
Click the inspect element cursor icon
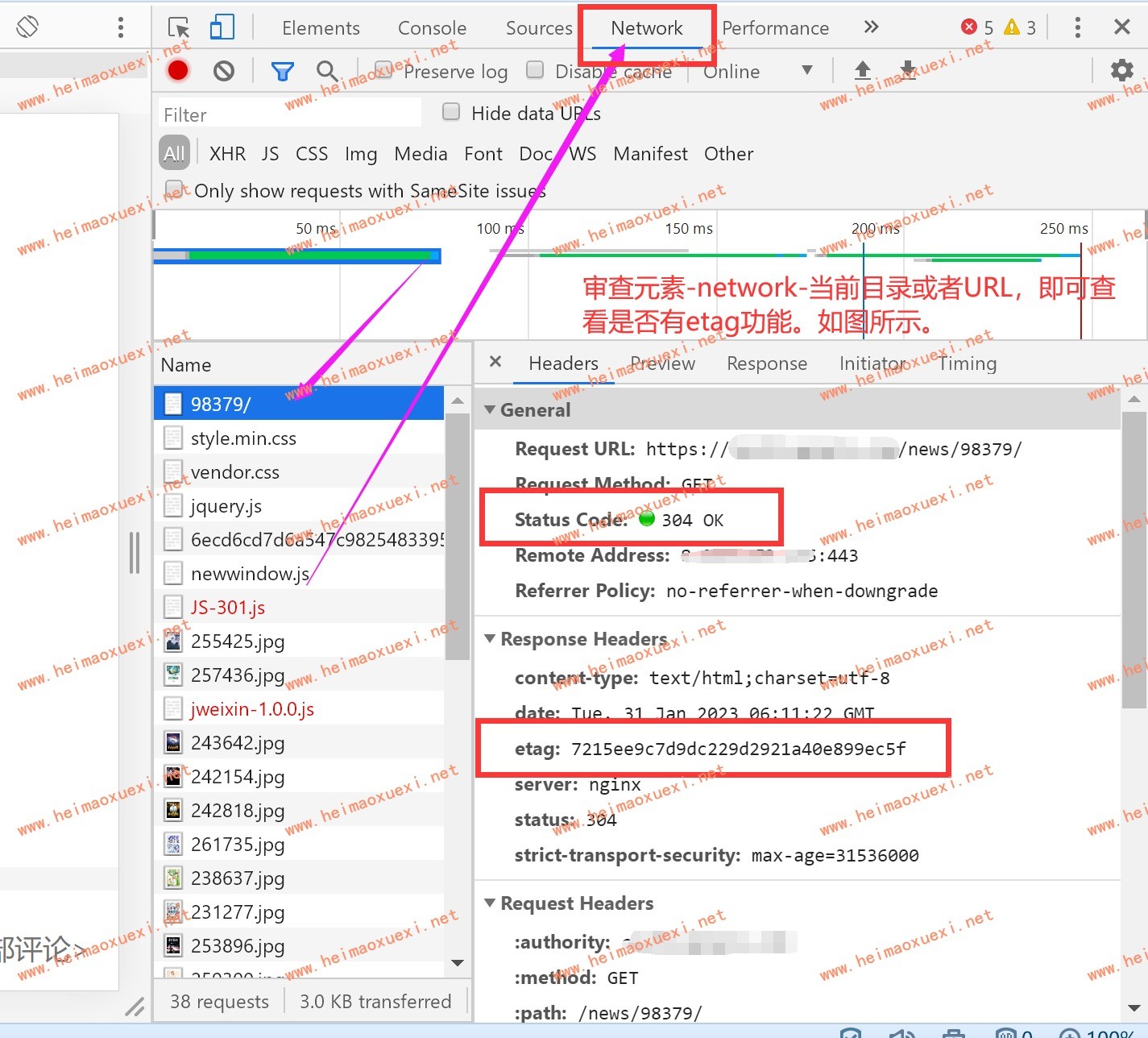tap(179, 28)
